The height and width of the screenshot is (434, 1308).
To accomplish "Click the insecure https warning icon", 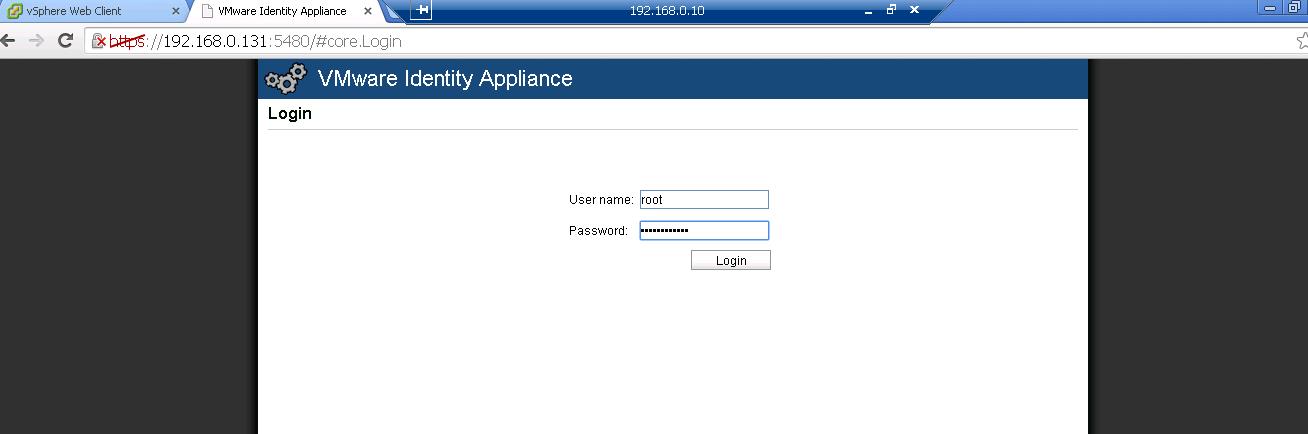I will (99, 41).
